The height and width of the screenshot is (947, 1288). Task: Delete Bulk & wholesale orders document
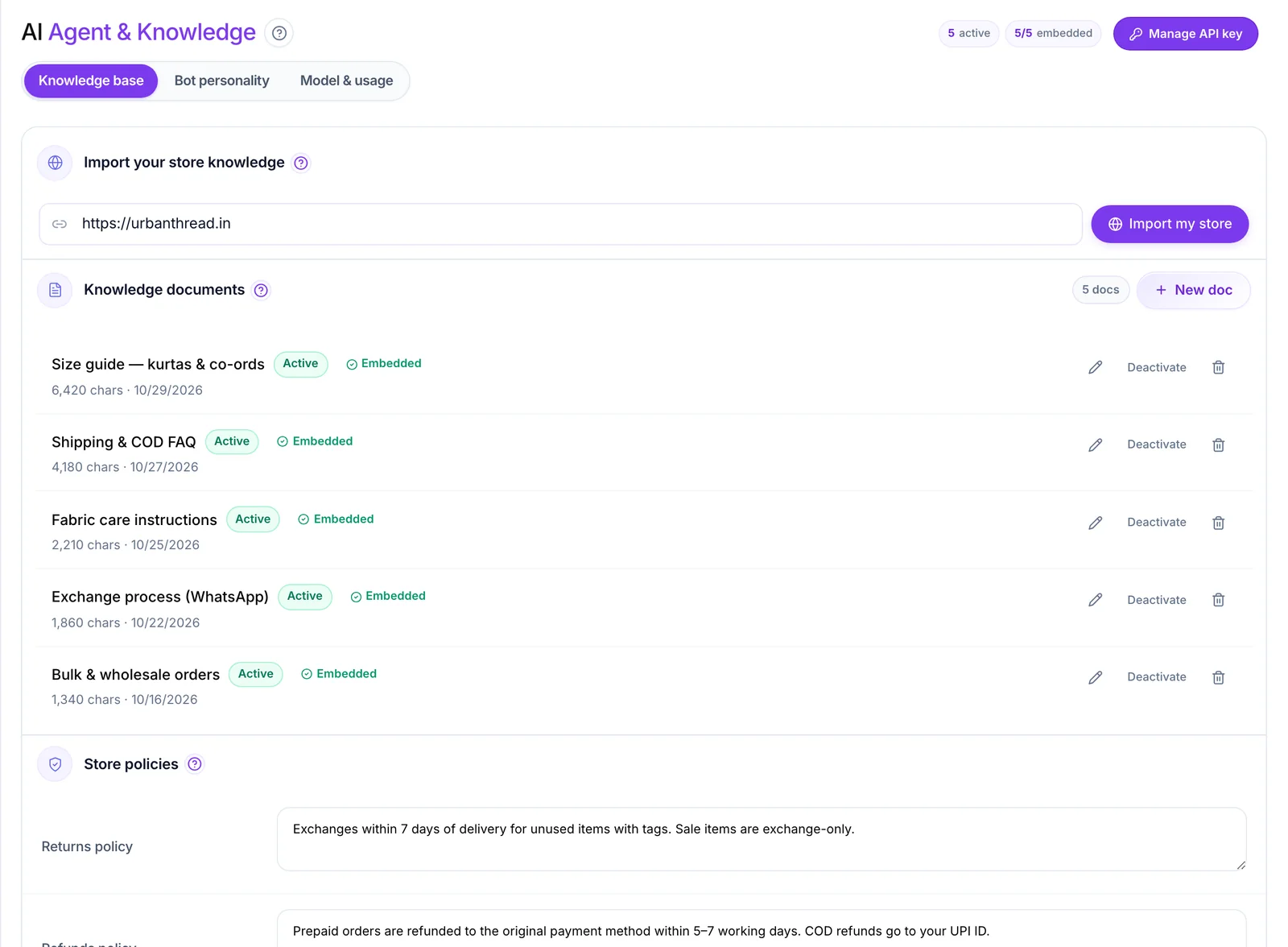pyautogui.click(x=1219, y=677)
